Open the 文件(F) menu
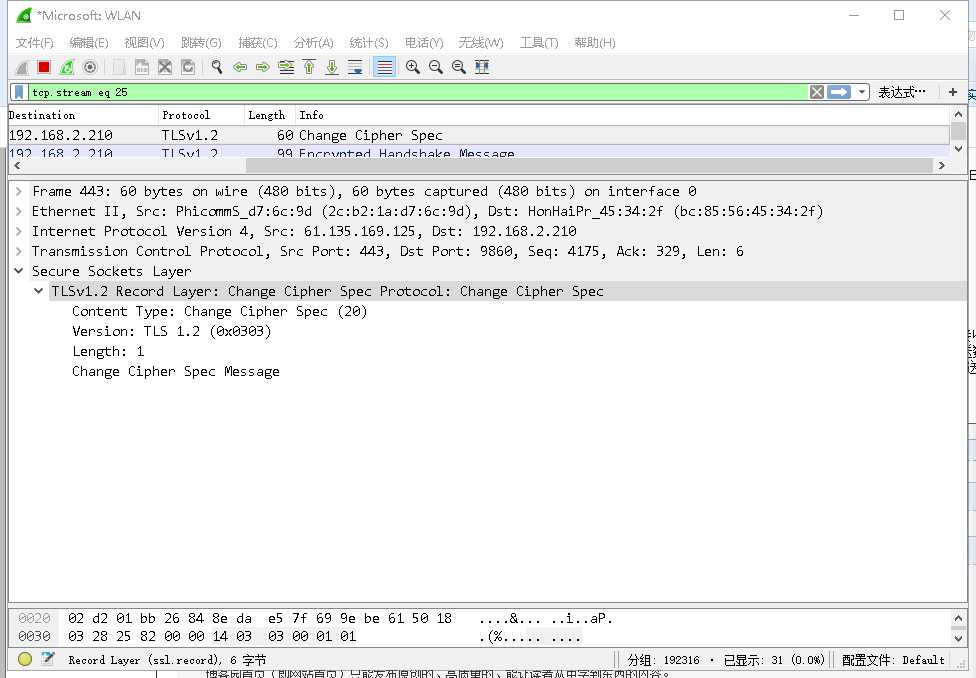Viewport: 976px width, 678px height. 34,42
